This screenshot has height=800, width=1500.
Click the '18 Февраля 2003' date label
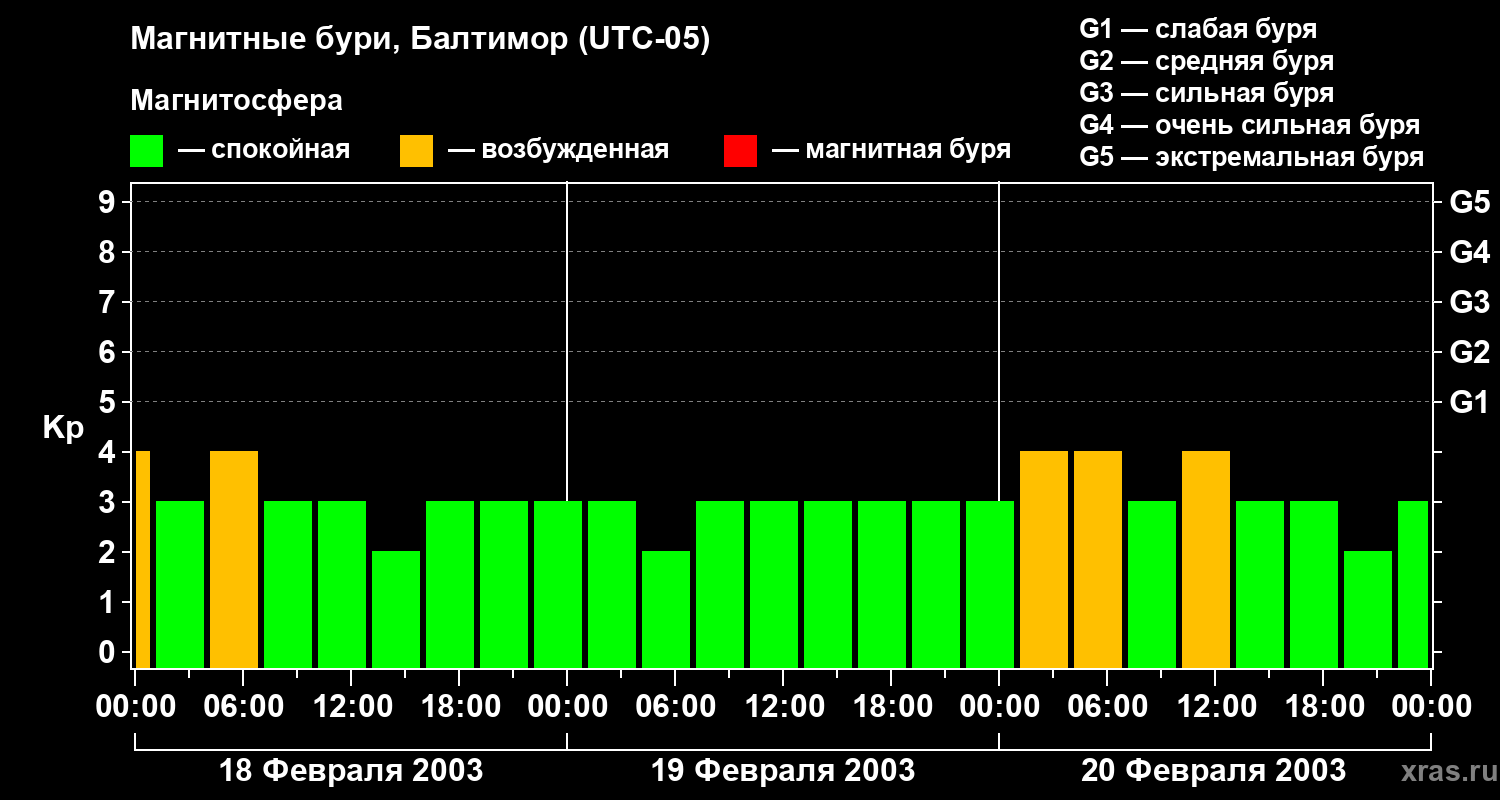click(350, 771)
